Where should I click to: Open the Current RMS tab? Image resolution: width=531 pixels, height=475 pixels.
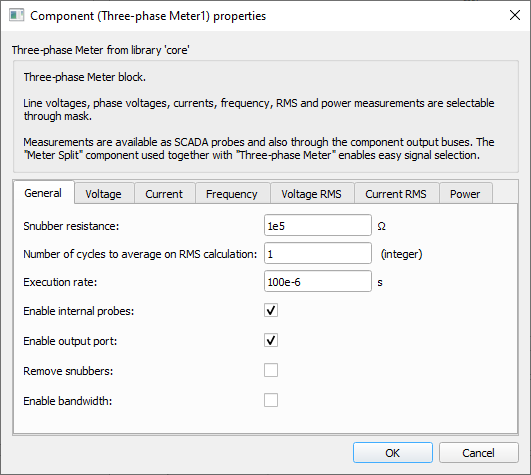pyautogui.click(x=396, y=194)
